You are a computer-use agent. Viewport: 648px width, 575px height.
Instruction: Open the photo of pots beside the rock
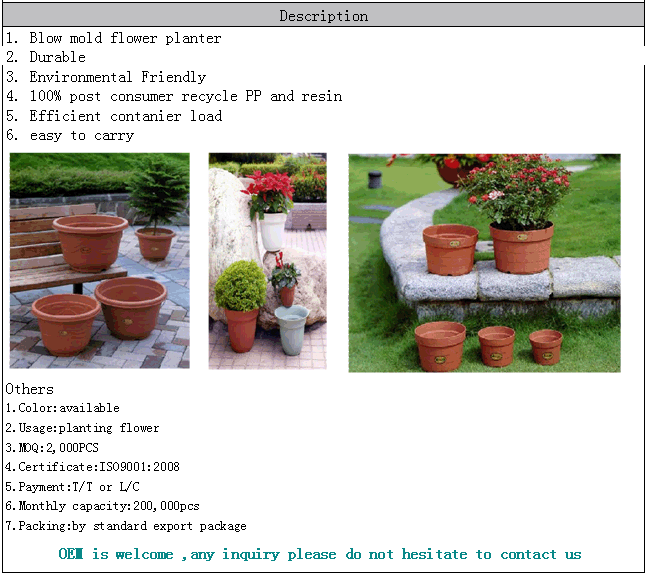pos(267,260)
